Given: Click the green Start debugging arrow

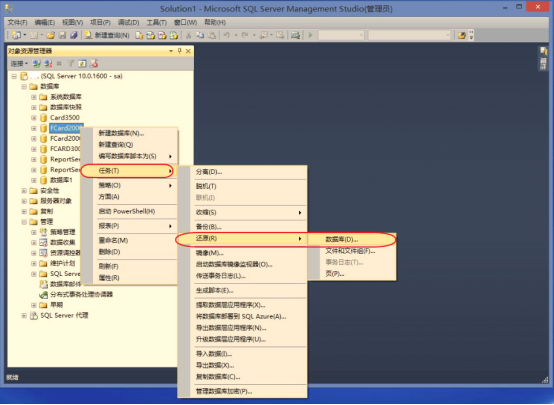Looking at the screenshot, I should tap(311, 35).
